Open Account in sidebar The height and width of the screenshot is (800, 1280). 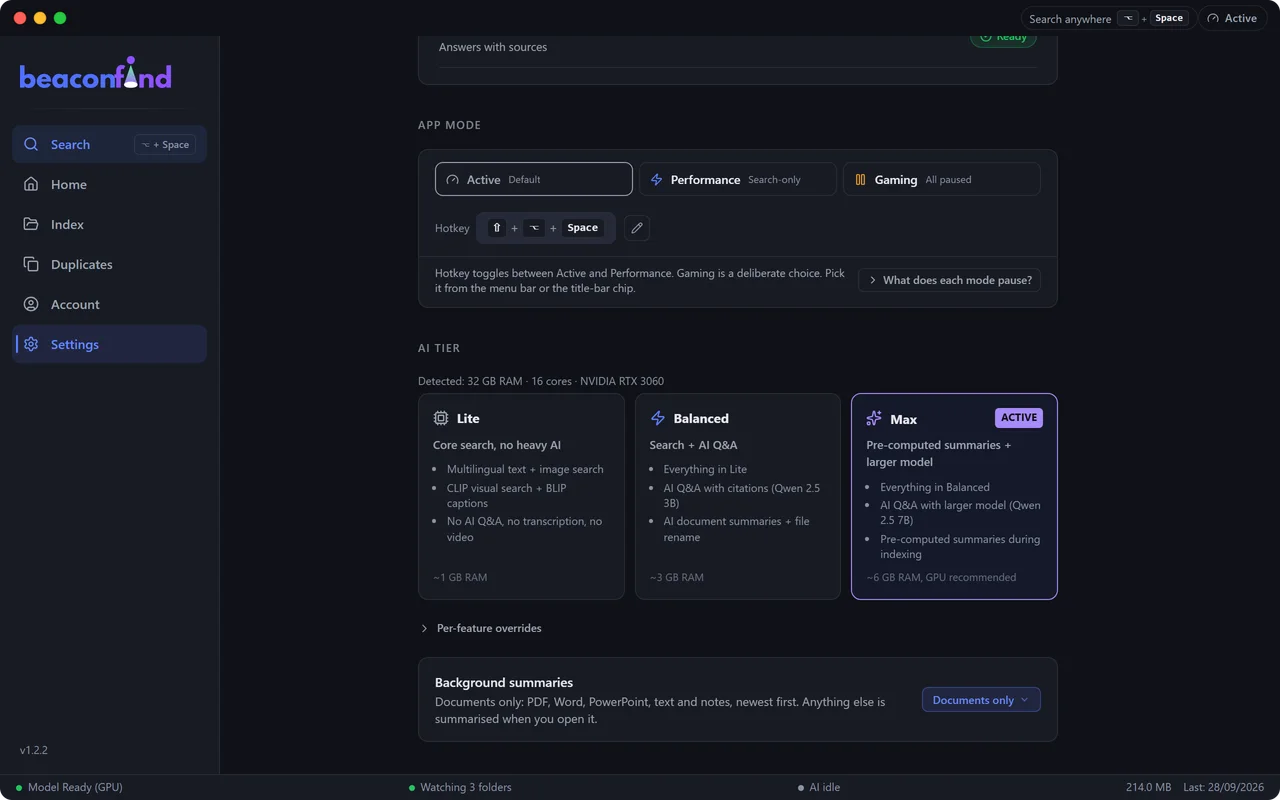click(109, 304)
